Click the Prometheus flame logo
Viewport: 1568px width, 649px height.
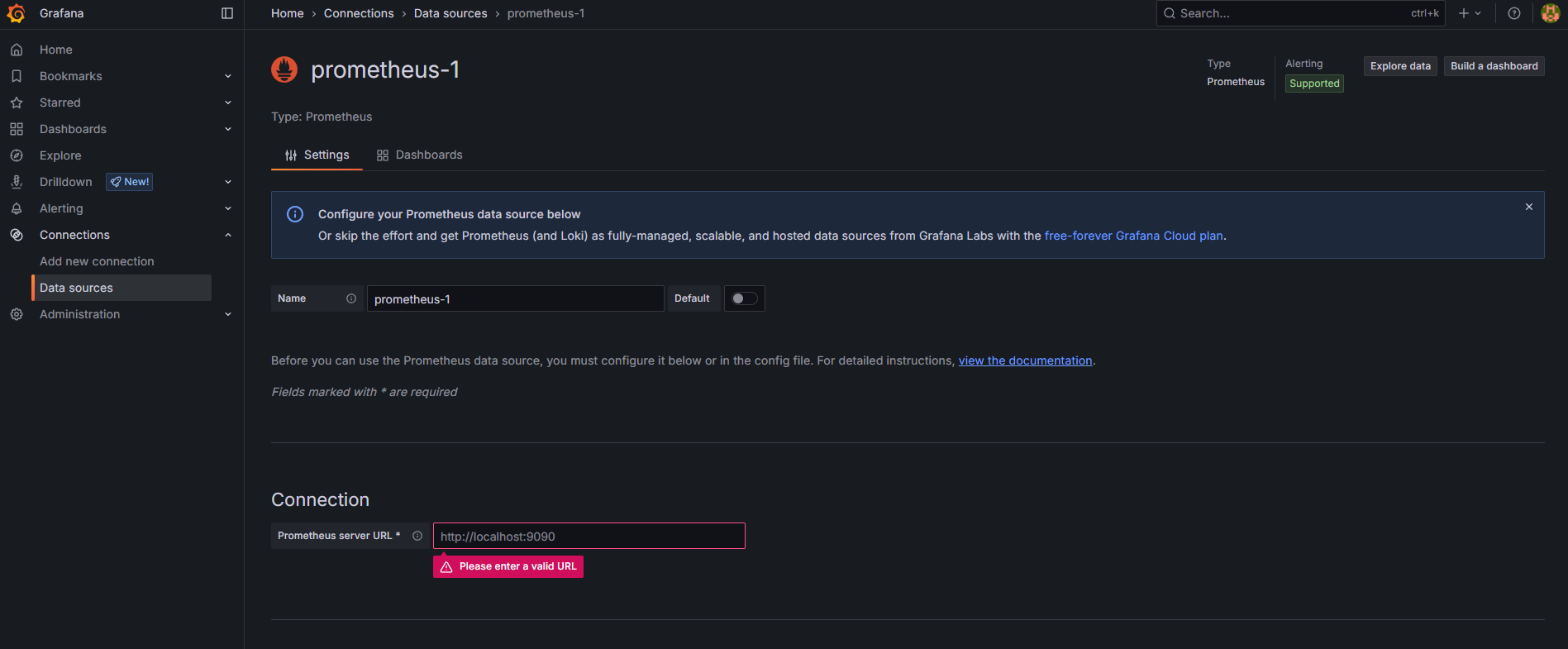[284, 69]
